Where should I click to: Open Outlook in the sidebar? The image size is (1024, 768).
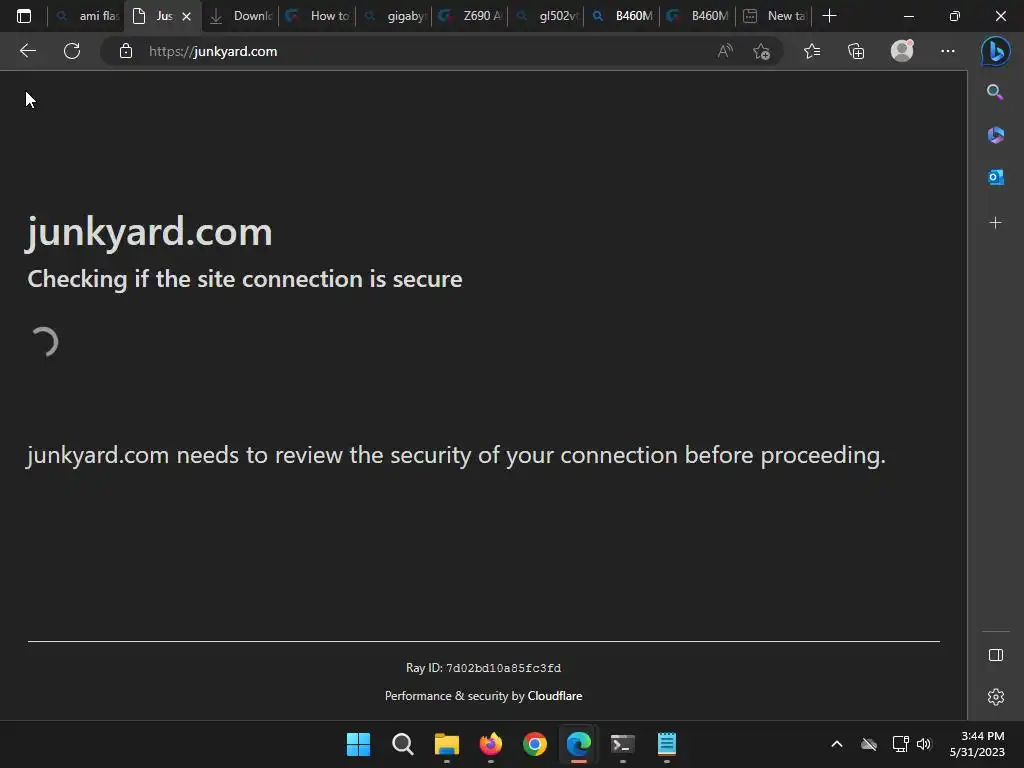click(995, 177)
